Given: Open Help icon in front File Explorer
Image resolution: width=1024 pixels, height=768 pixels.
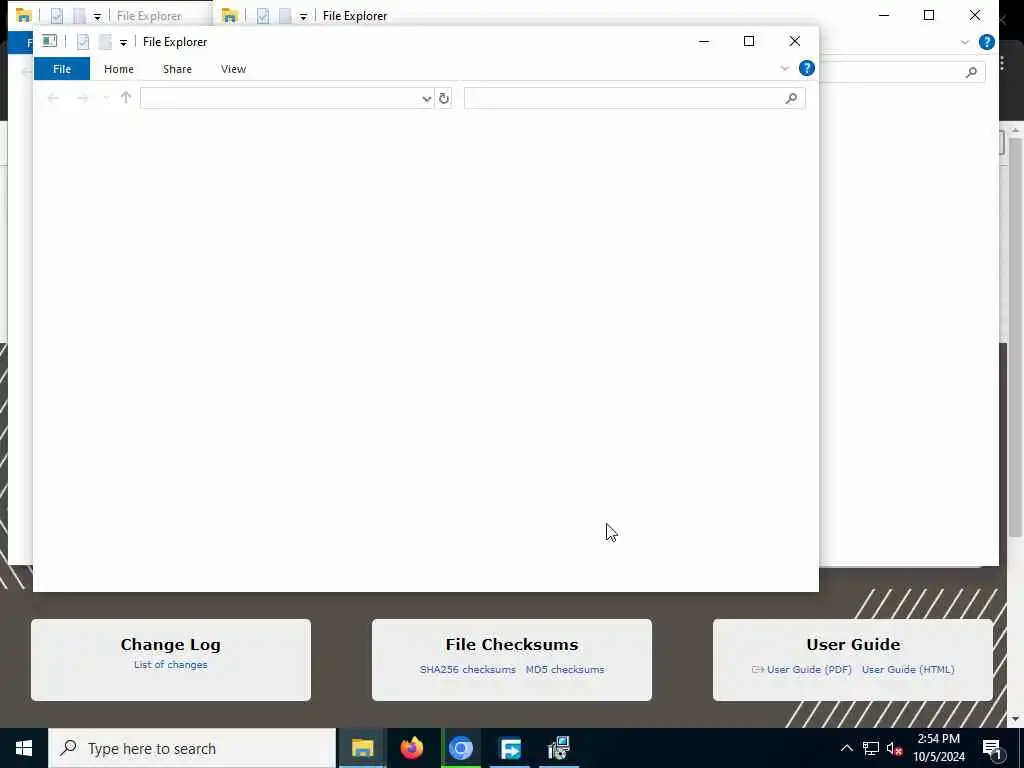Looking at the screenshot, I should (807, 68).
